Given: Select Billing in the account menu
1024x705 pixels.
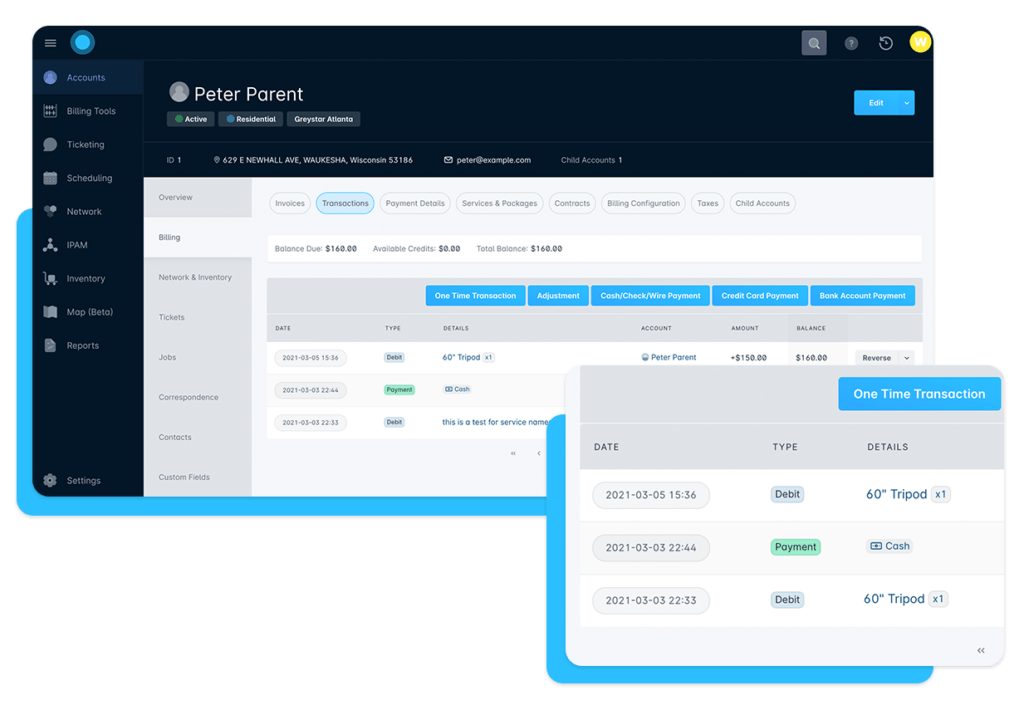Looking at the screenshot, I should click(198, 237).
